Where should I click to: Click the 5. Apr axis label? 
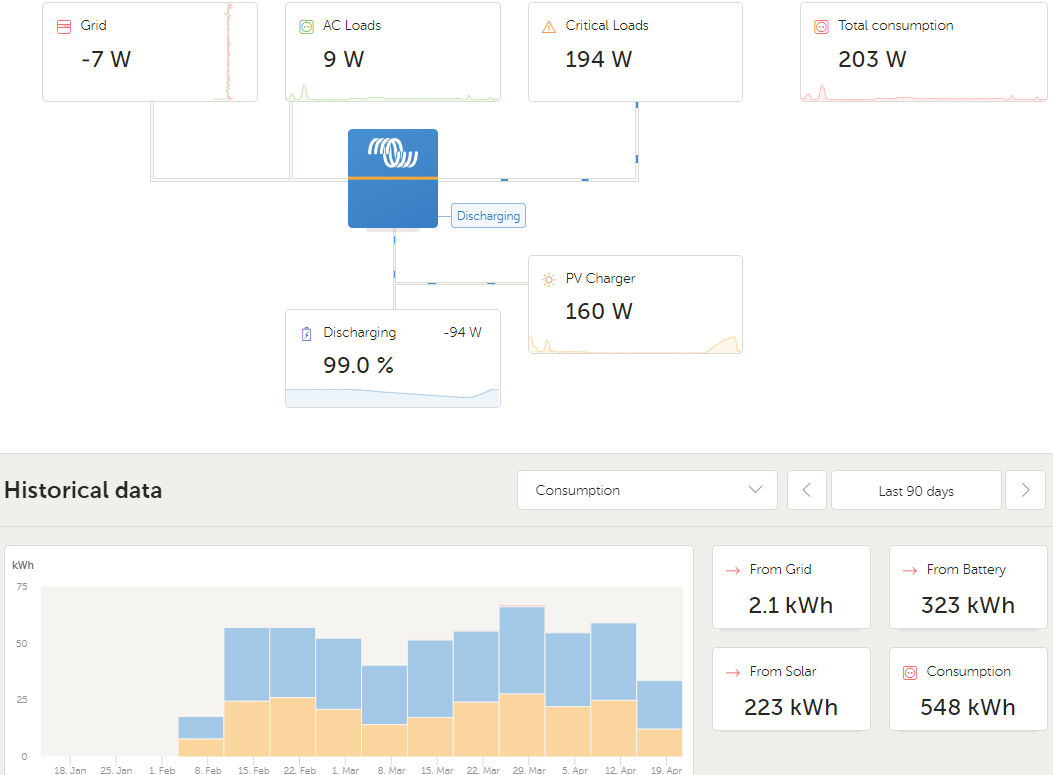[x=575, y=770]
